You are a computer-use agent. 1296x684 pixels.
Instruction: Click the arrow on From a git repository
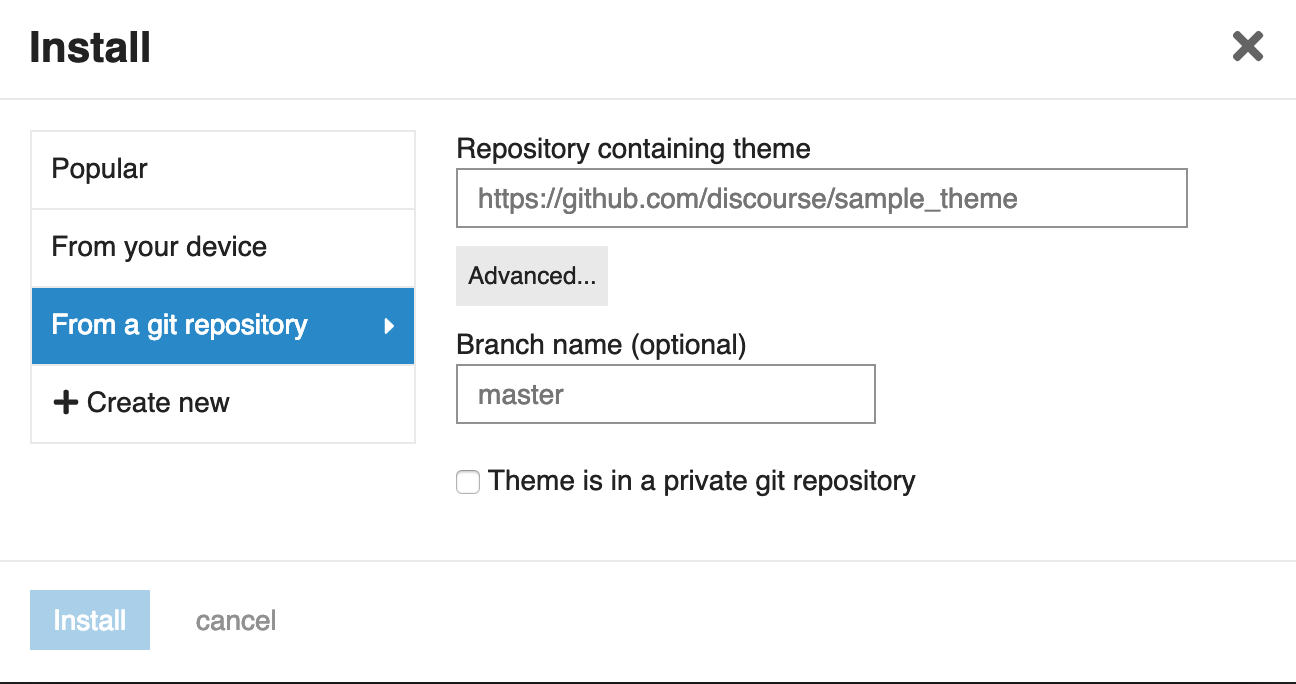coord(389,326)
